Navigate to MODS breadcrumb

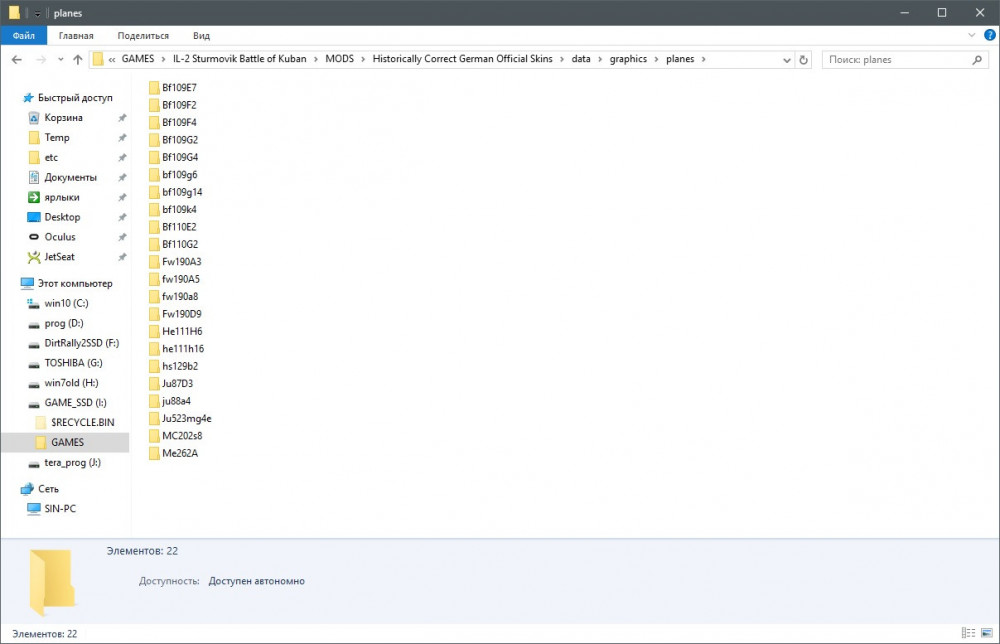click(339, 59)
